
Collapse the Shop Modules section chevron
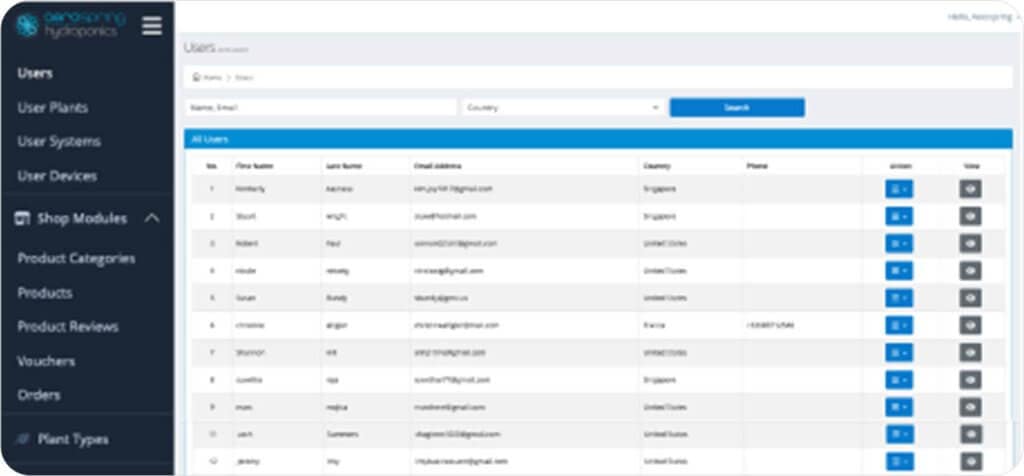[x=152, y=219]
